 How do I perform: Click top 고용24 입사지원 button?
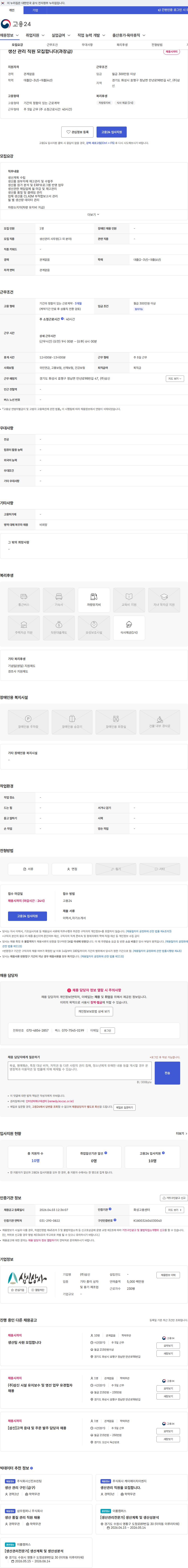coord(111,132)
